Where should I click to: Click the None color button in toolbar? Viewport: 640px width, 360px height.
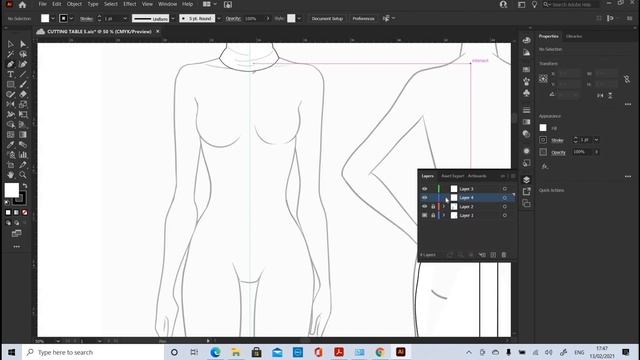click(25, 212)
